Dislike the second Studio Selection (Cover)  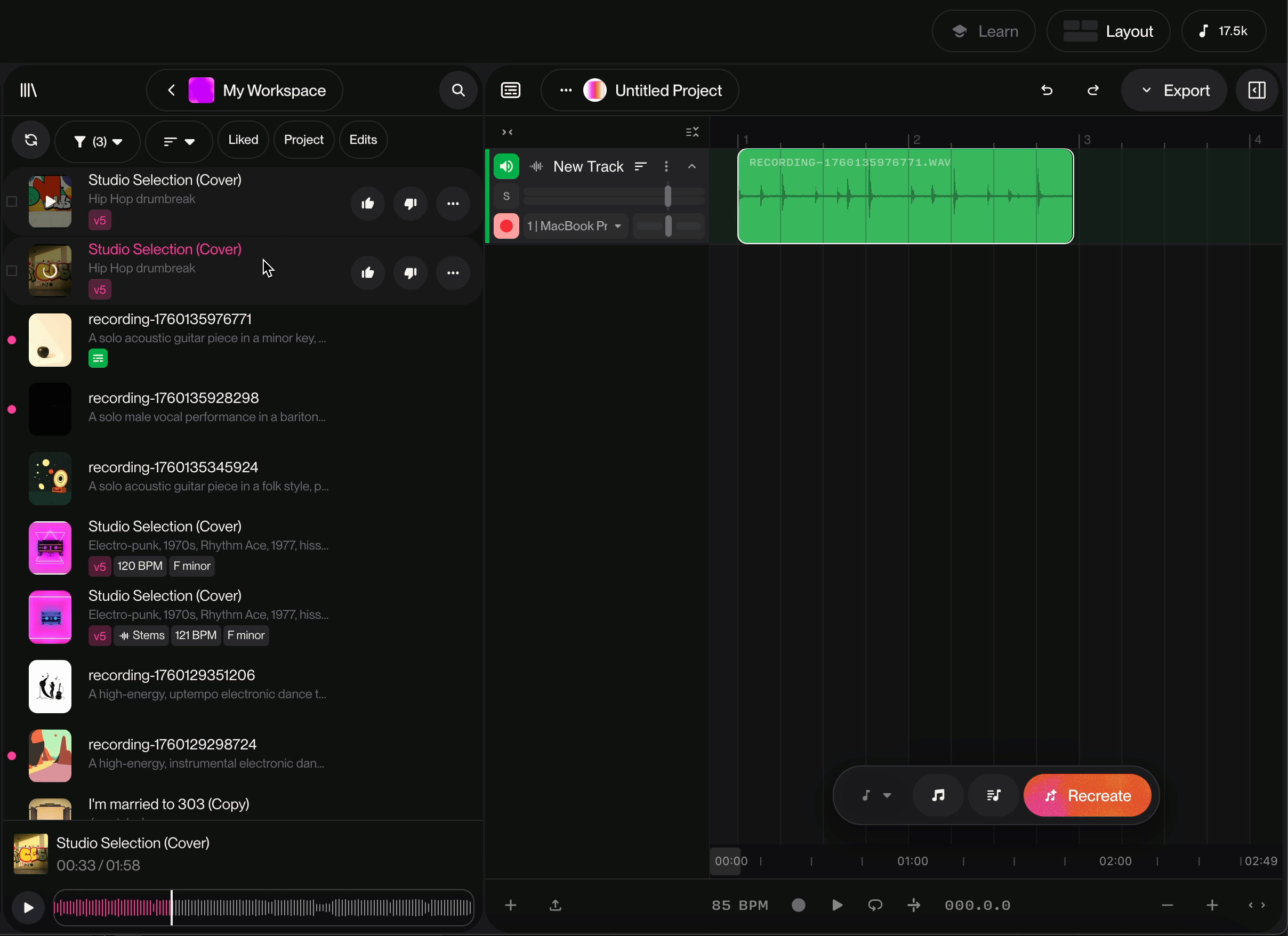point(410,273)
